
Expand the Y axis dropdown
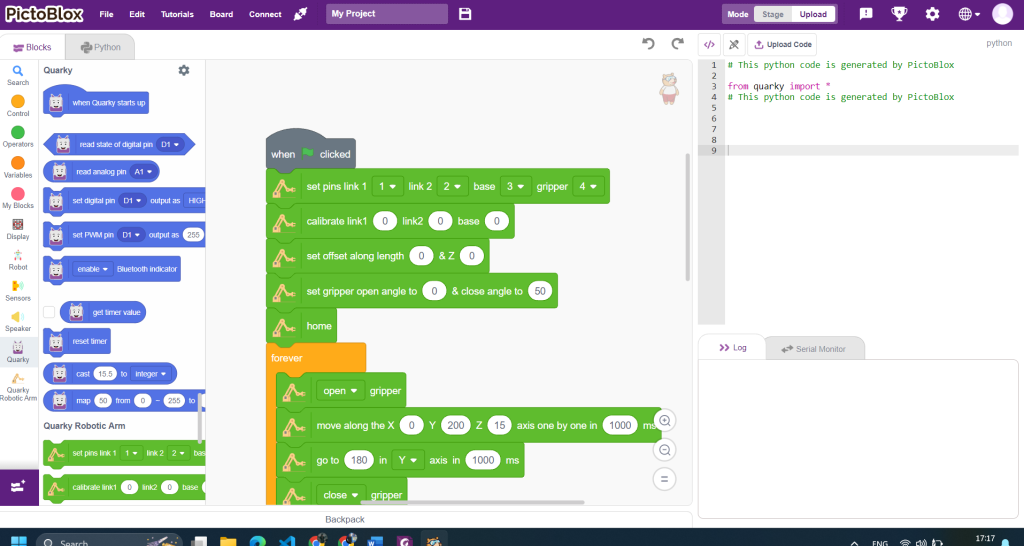(406, 460)
